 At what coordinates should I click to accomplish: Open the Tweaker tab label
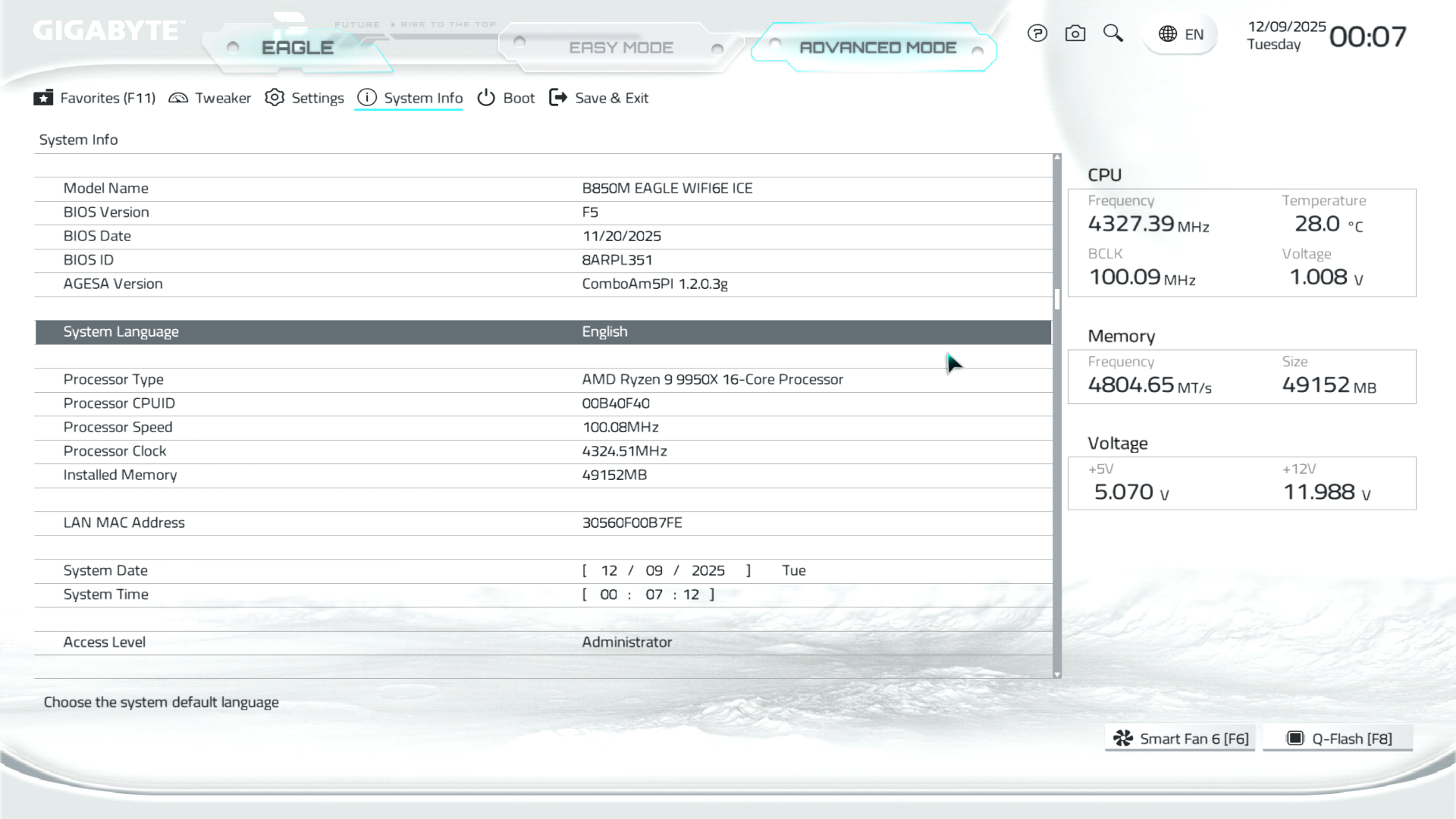tap(222, 99)
